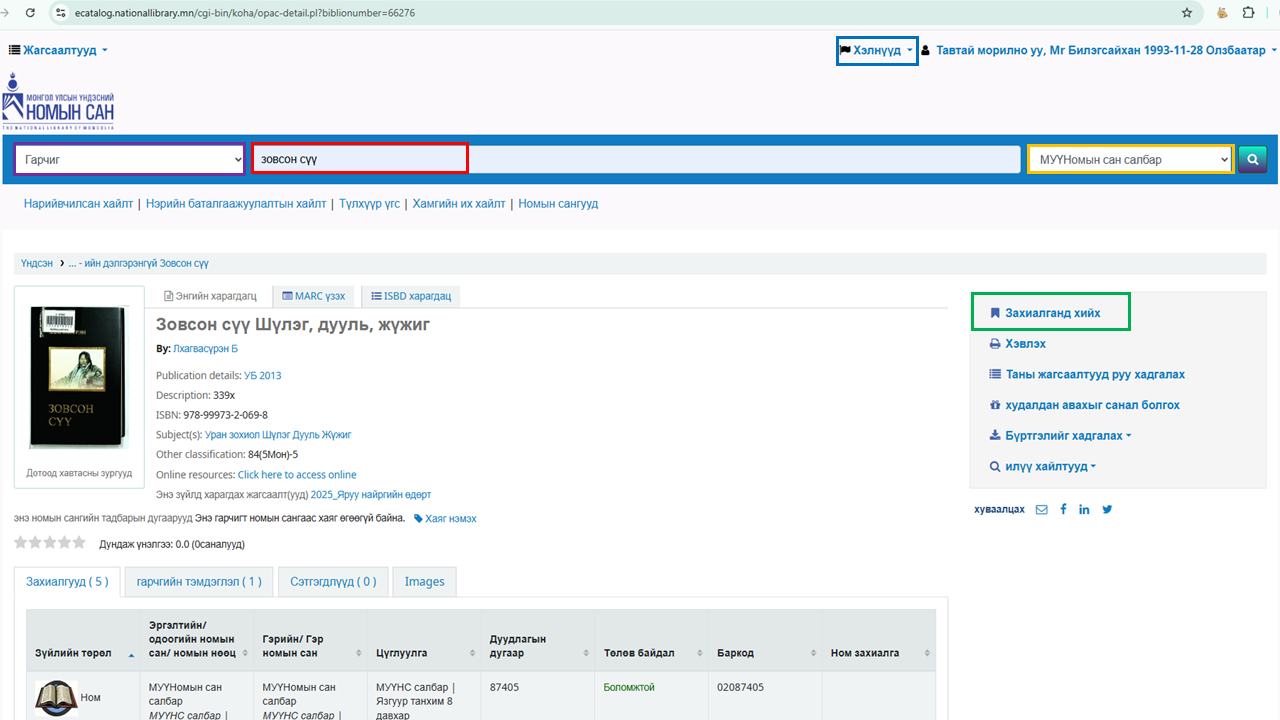Switch to MARC үзэх tab
Viewport: 1280px width, 720px height.
[x=313, y=296]
